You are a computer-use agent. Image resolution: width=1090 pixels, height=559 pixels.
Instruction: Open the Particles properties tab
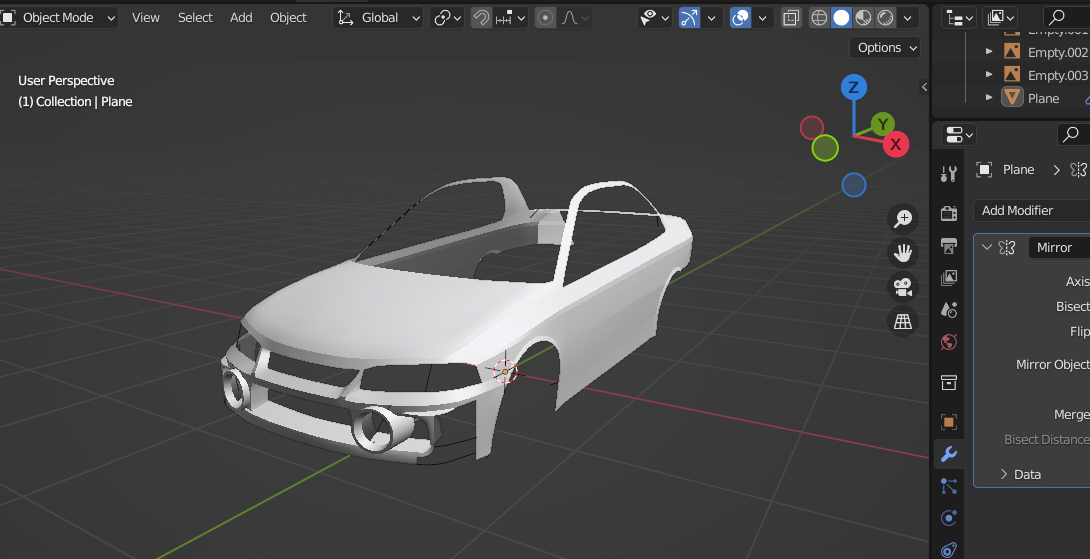(x=949, y=486)
